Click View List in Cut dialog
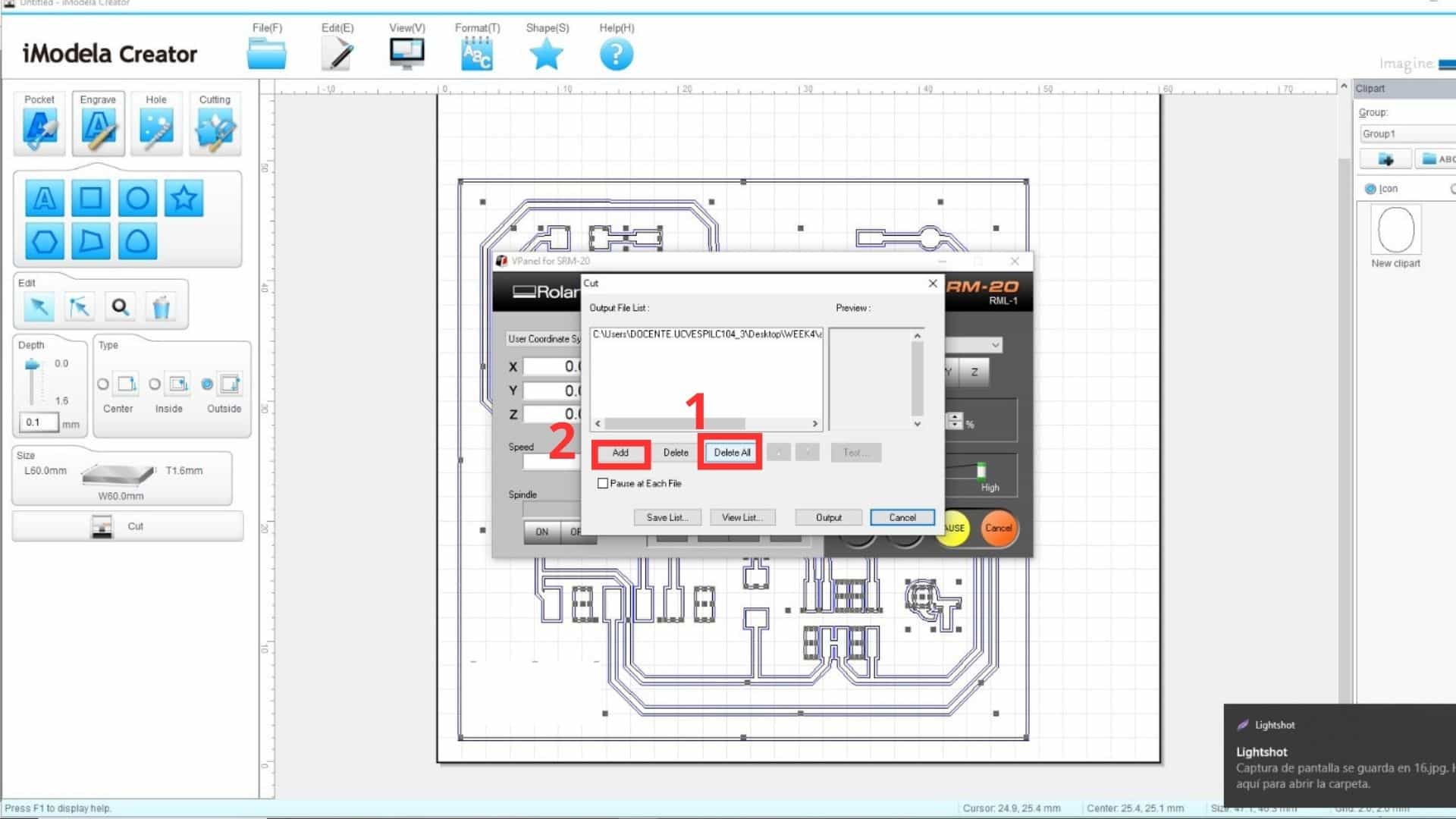 (x=742, y=517)
